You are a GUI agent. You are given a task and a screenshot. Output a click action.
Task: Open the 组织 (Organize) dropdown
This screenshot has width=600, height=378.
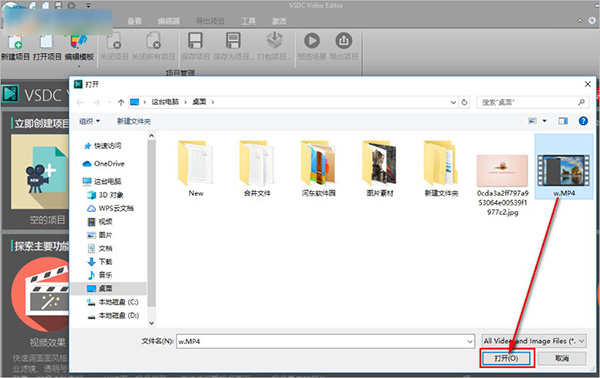[90, 121]
